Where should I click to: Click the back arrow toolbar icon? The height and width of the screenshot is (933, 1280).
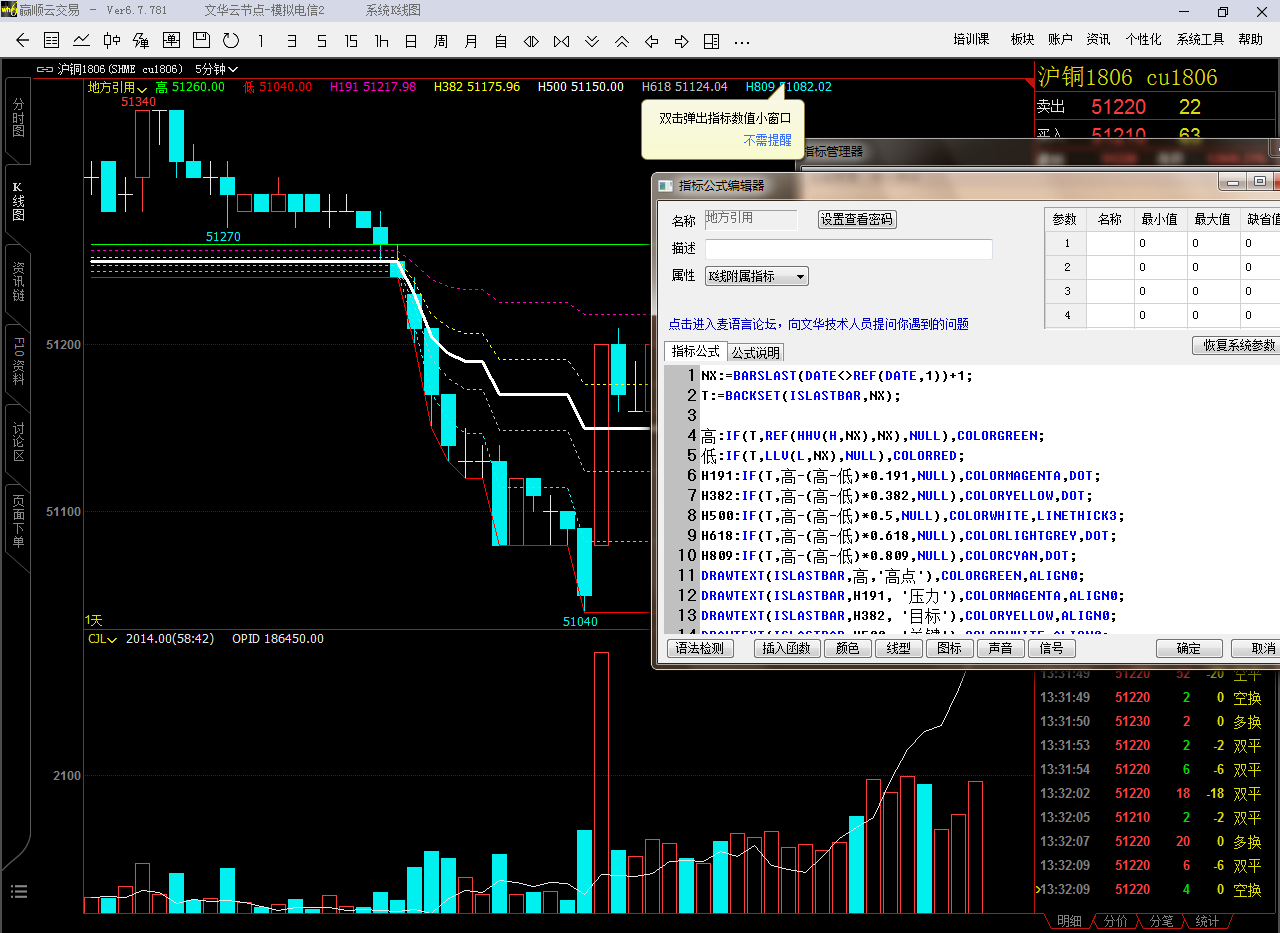tap(21, 41)
